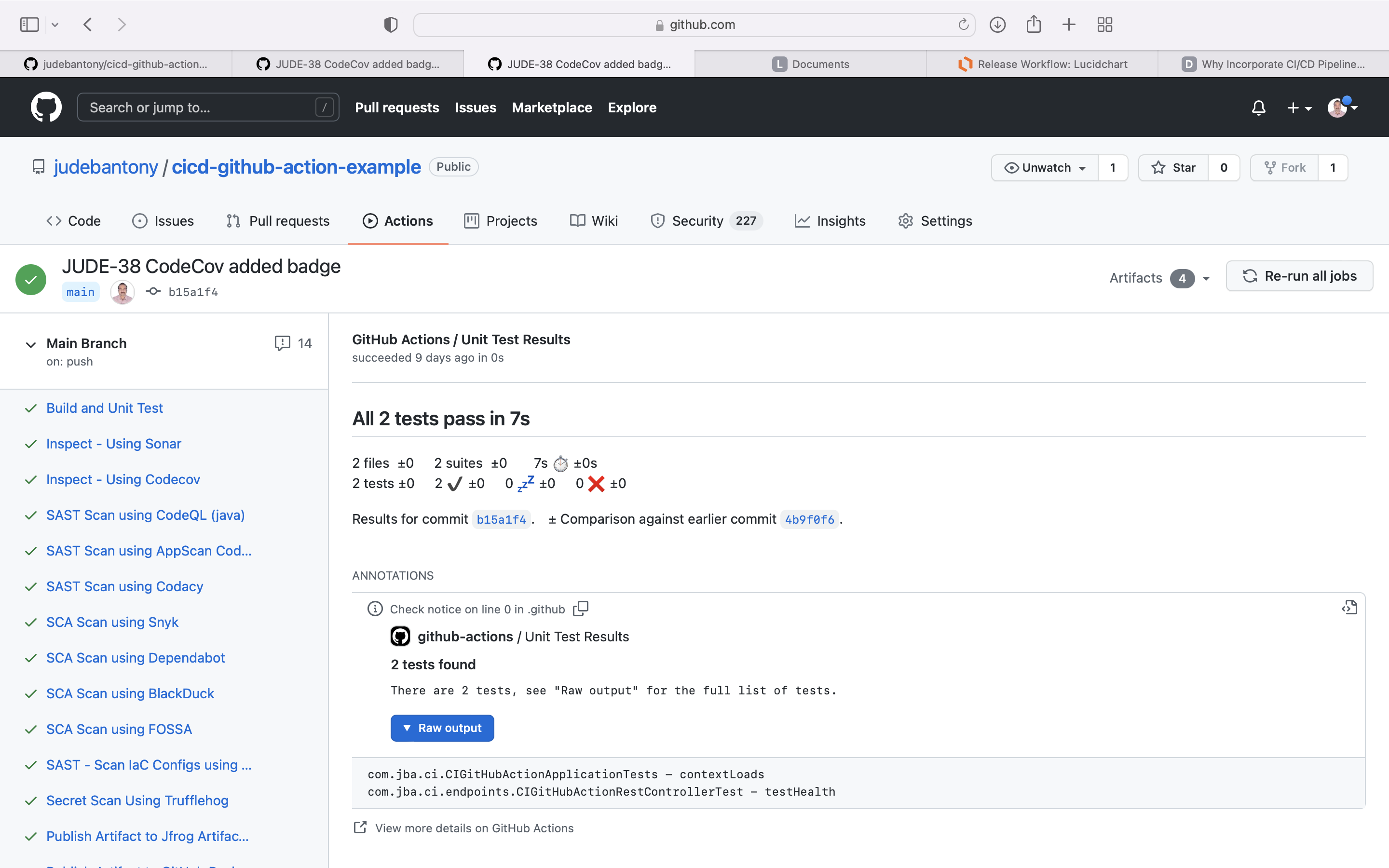Click the GitHub Octocat home logo
Viewport: 1389px width, 868px height.
tap(46, 108)
